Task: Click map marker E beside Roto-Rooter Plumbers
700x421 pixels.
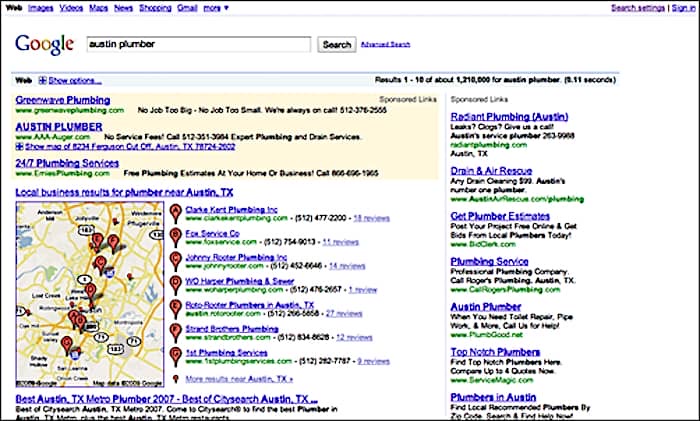Action: [176, 309]
